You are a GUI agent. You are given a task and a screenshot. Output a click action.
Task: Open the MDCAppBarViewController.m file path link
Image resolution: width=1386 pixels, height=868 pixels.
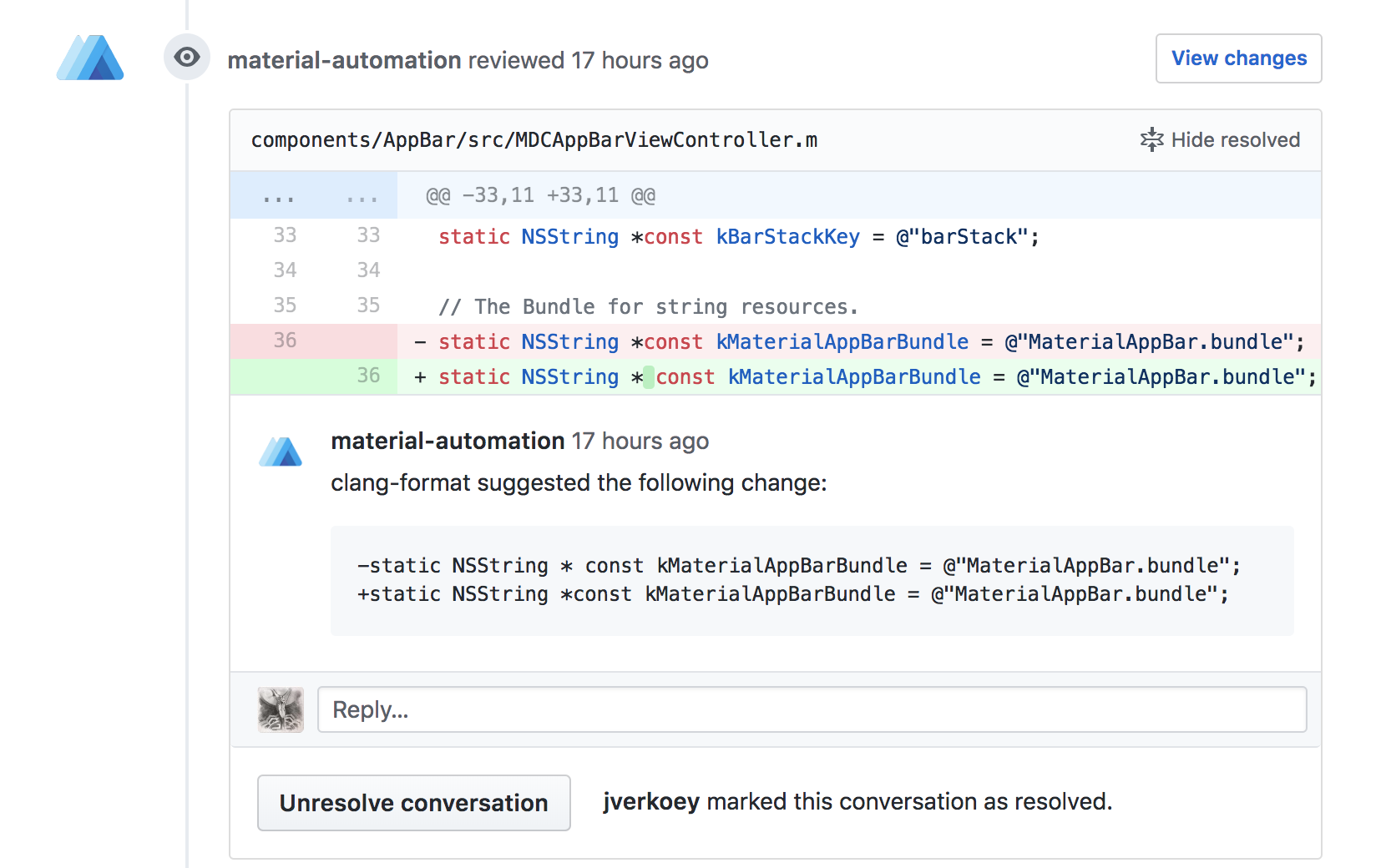tap(534, 139)
